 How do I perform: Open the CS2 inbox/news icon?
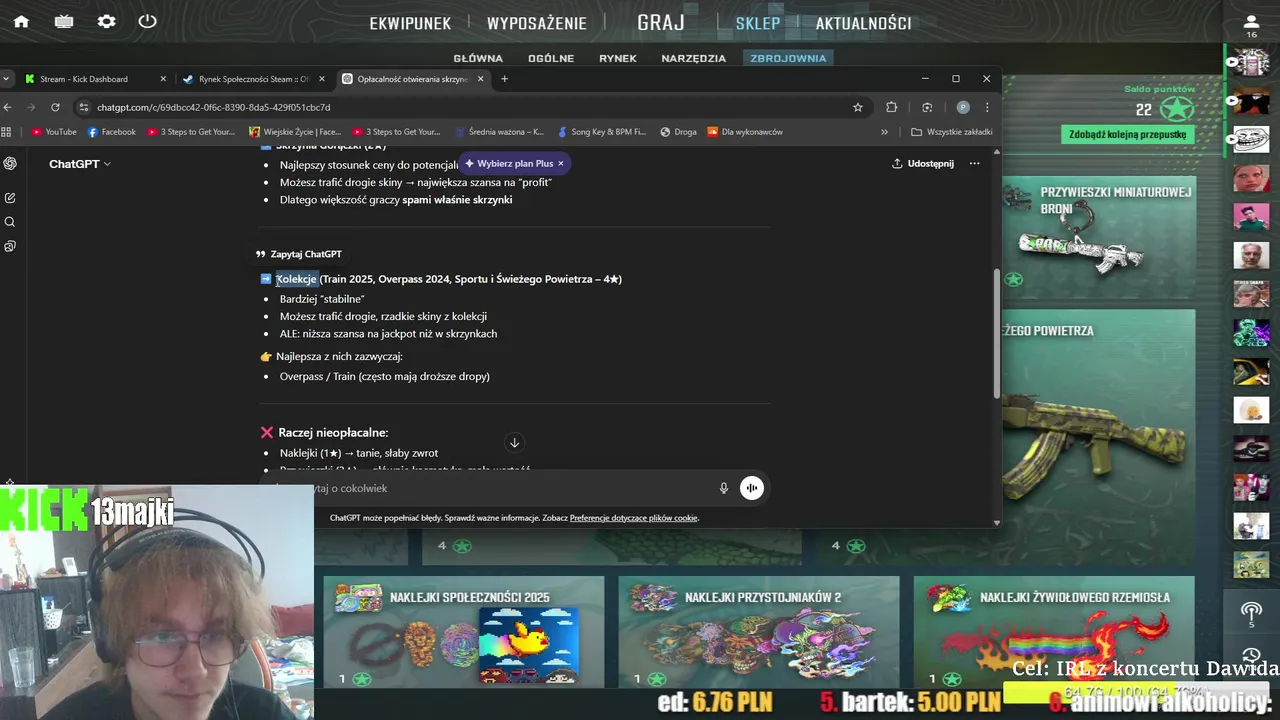coord(64,21)
